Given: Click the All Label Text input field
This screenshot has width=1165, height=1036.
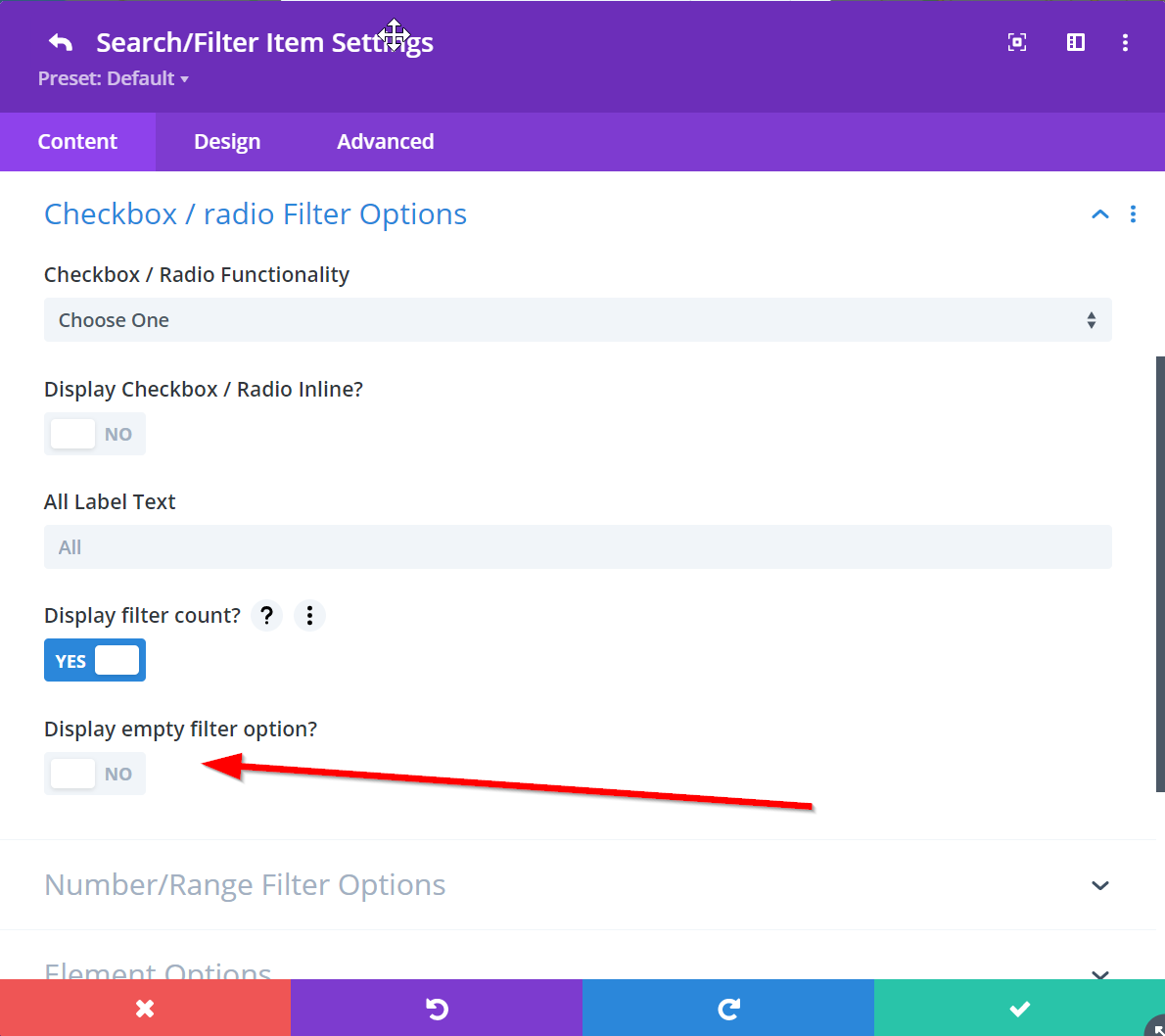Looking at the screenshot, I should [x=578, y=547].
